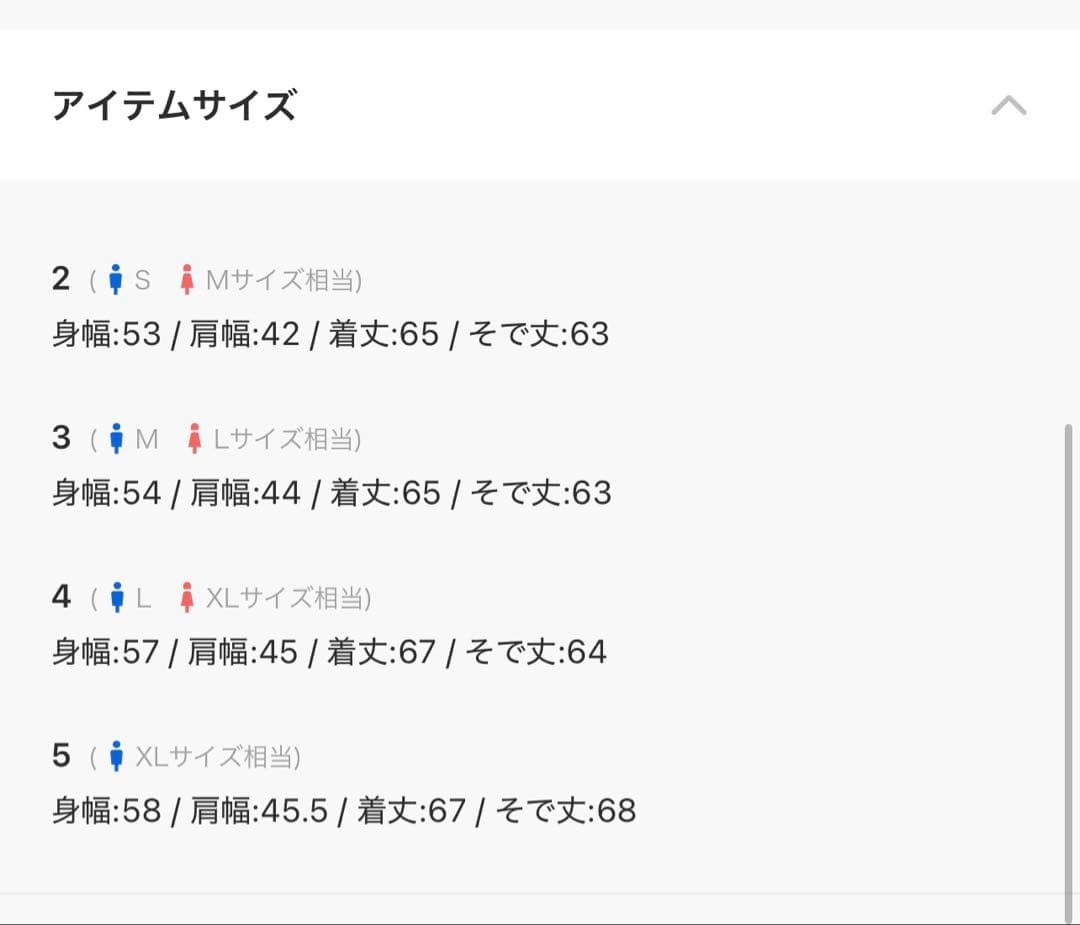Select the size 4 number label
This screenshot has height=925, width=1080.
[61, 597]
